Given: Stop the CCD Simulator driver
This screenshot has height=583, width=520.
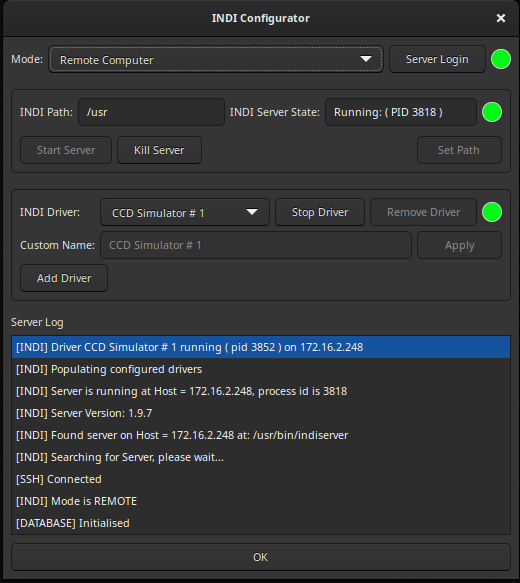Looking at the screenshot, I should [x=320, y=212].
